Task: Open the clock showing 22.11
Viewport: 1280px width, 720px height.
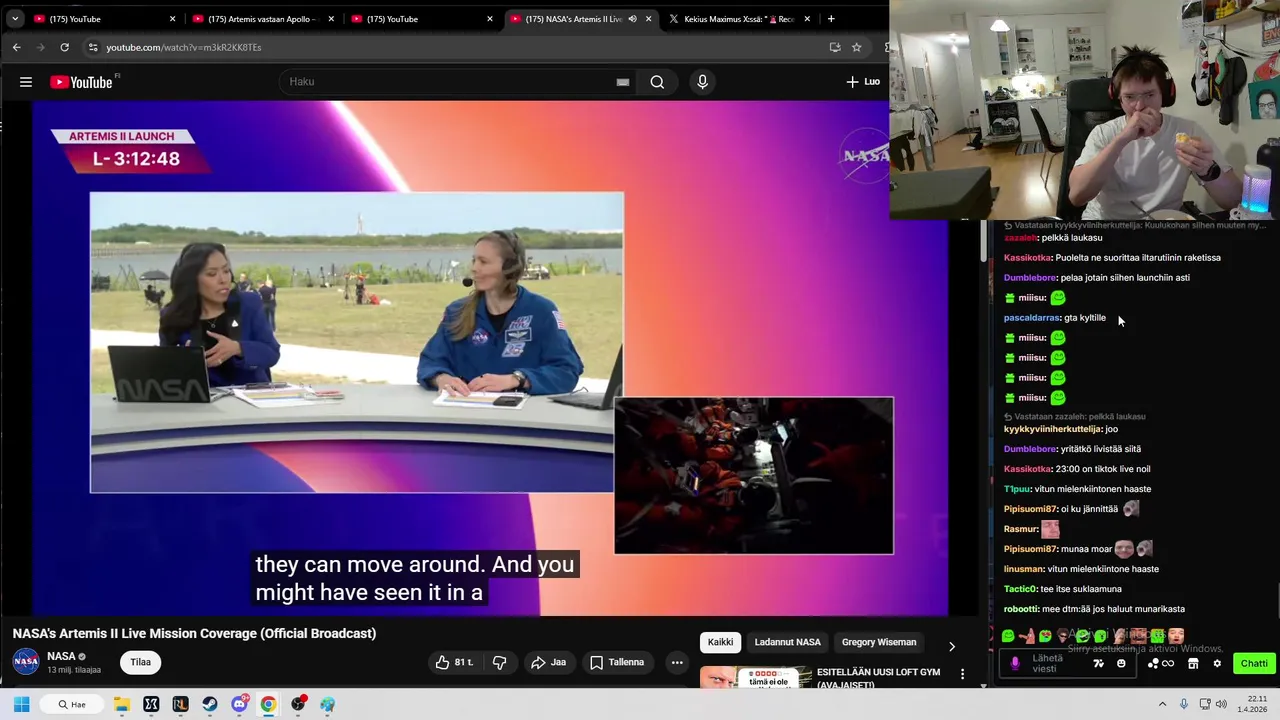Action: [1252, 704]
